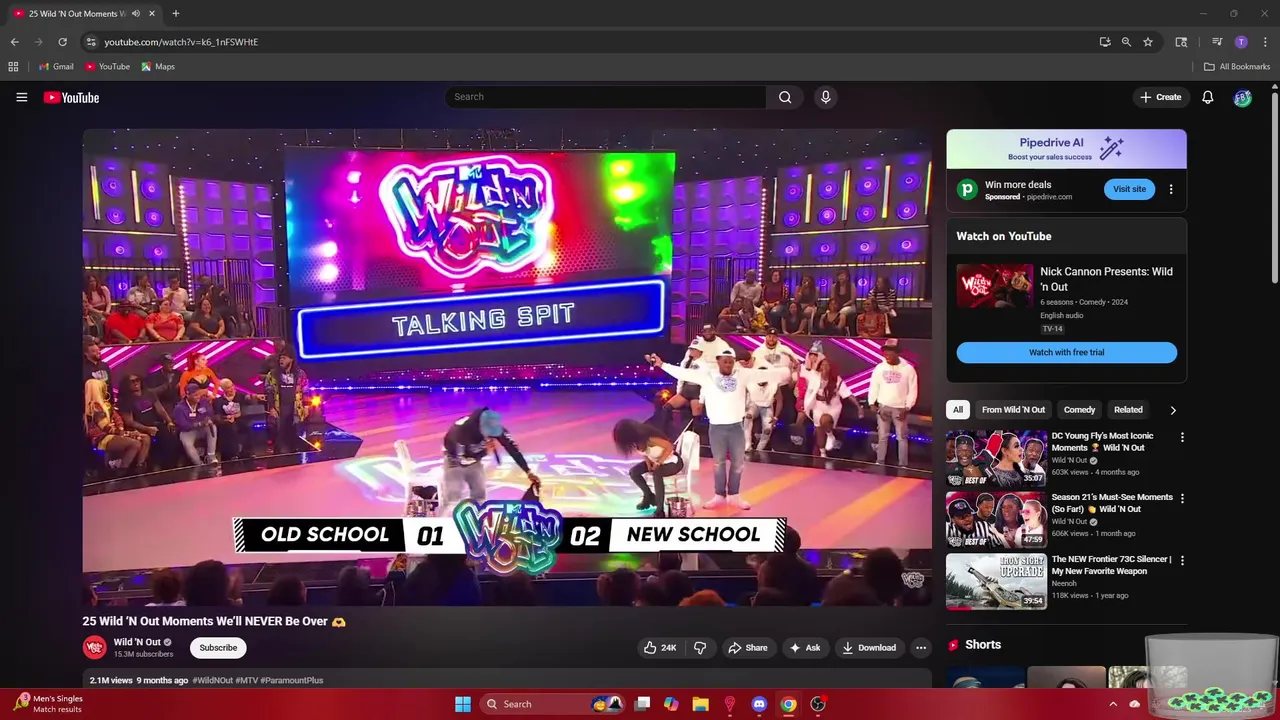The width and height of the screenshot is (1280, 720).
Task: Focus the YouTube search field
Action: pyautogui.click(x=605, y=97)
